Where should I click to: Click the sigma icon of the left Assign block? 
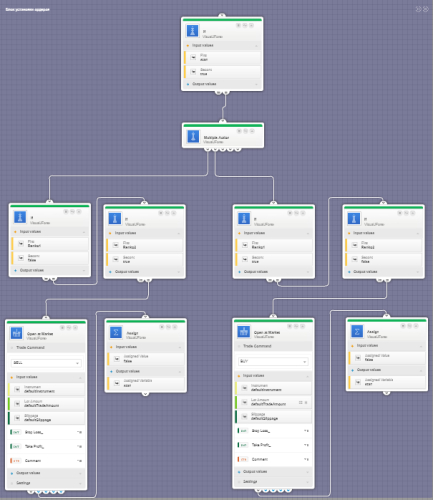tap(116, 332)
